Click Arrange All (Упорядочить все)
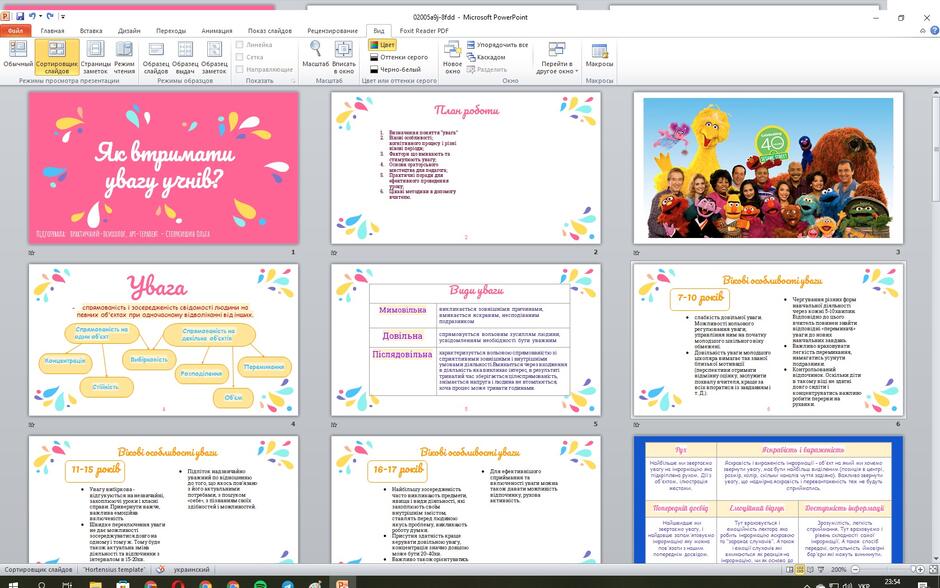The image size is (940, 588). (498, 44)
